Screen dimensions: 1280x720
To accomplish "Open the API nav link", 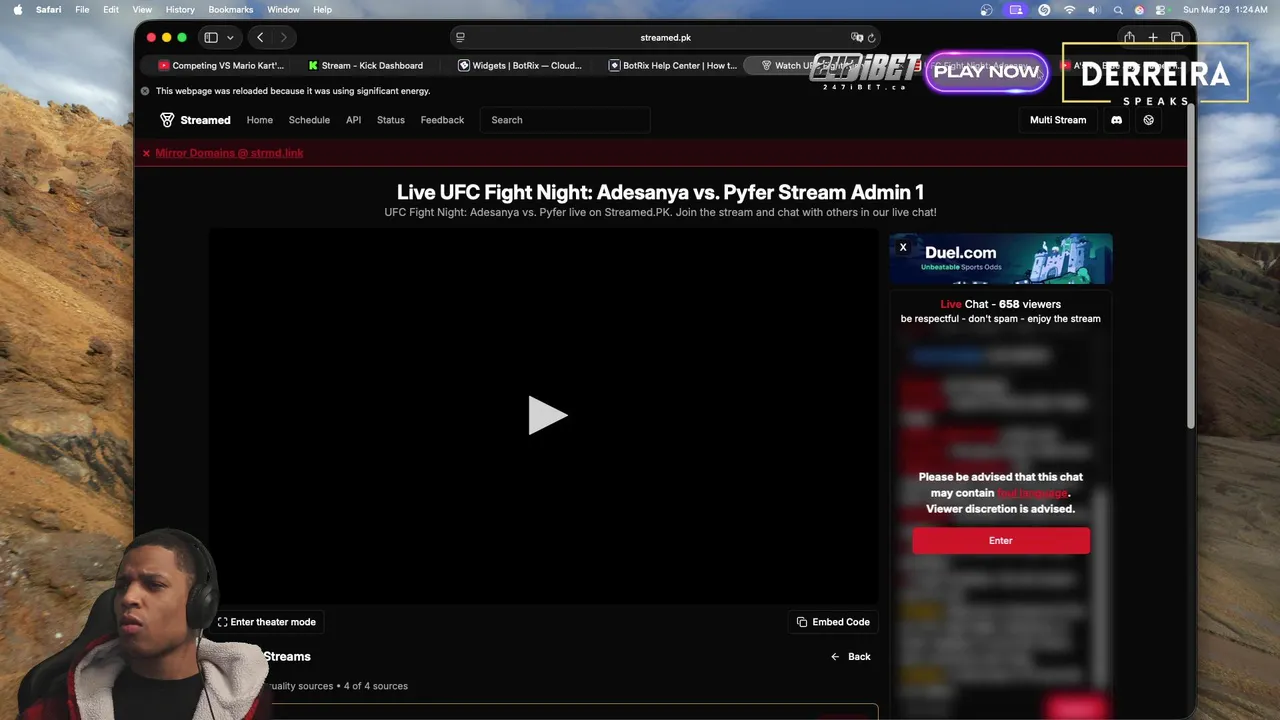I will [x=353, y=120].
